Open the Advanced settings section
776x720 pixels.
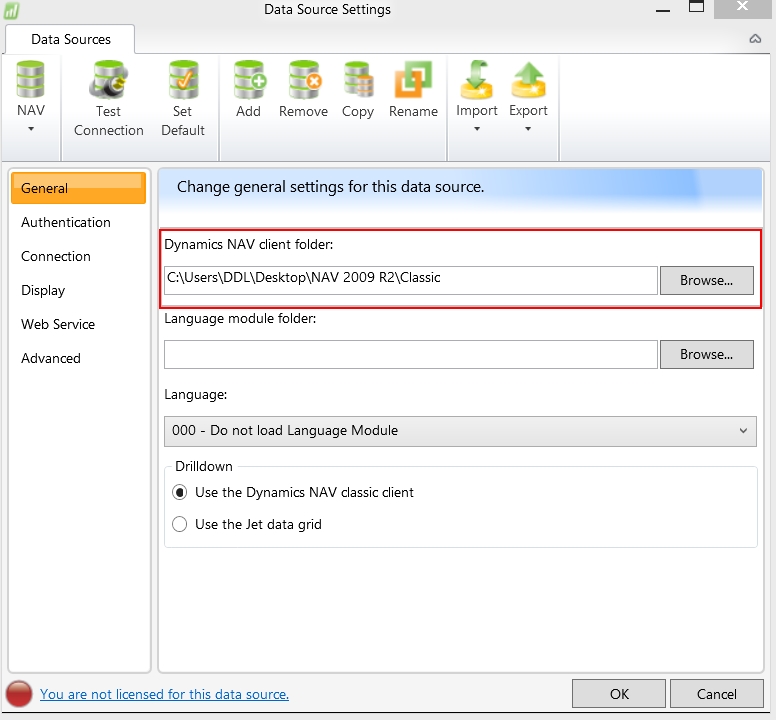point(51,358)
